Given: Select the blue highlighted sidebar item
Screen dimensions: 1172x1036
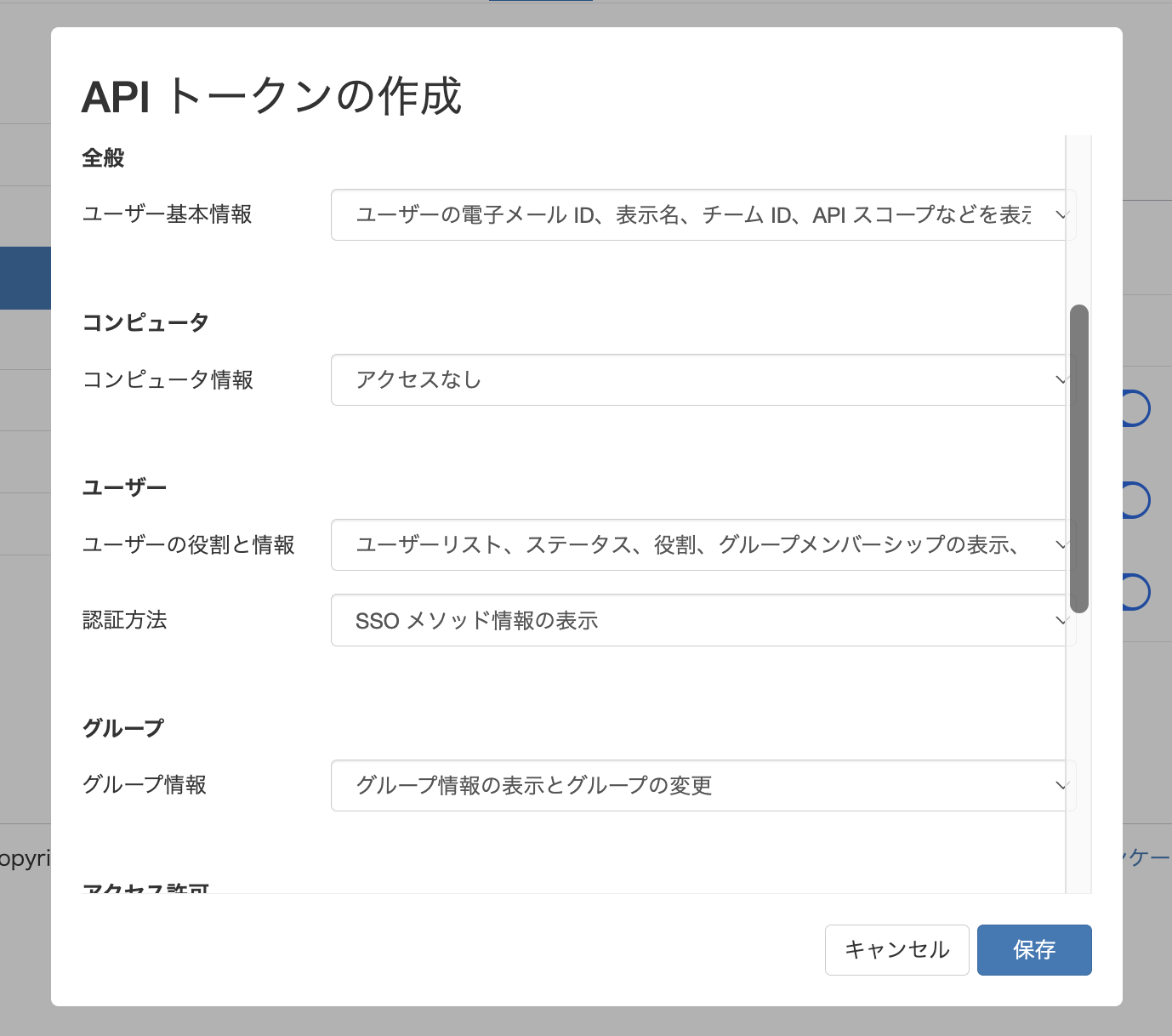Looking at the screenshot, I should pos(25,278).
